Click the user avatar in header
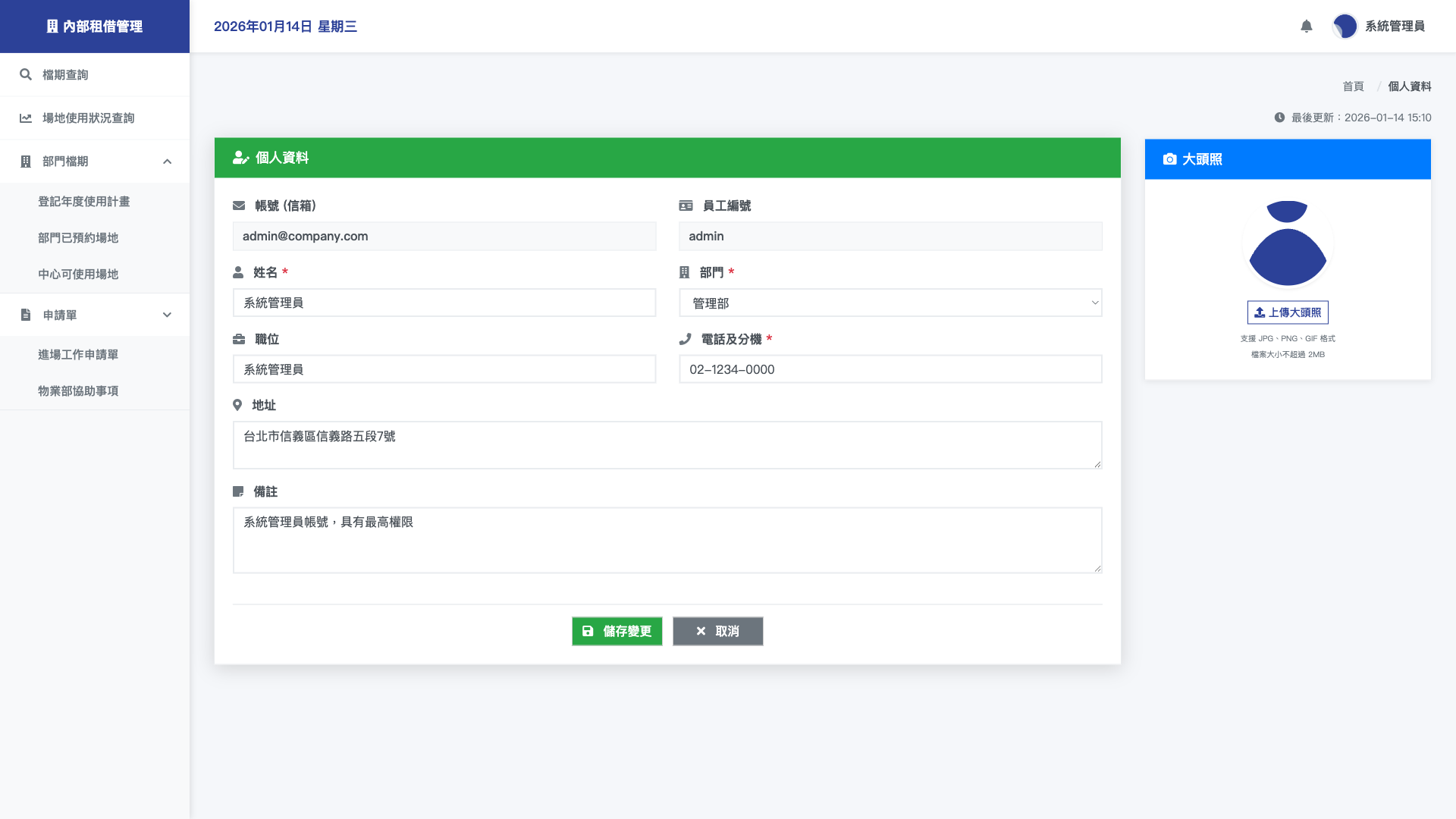The image size is (1456, 819). coord(1345,27)
